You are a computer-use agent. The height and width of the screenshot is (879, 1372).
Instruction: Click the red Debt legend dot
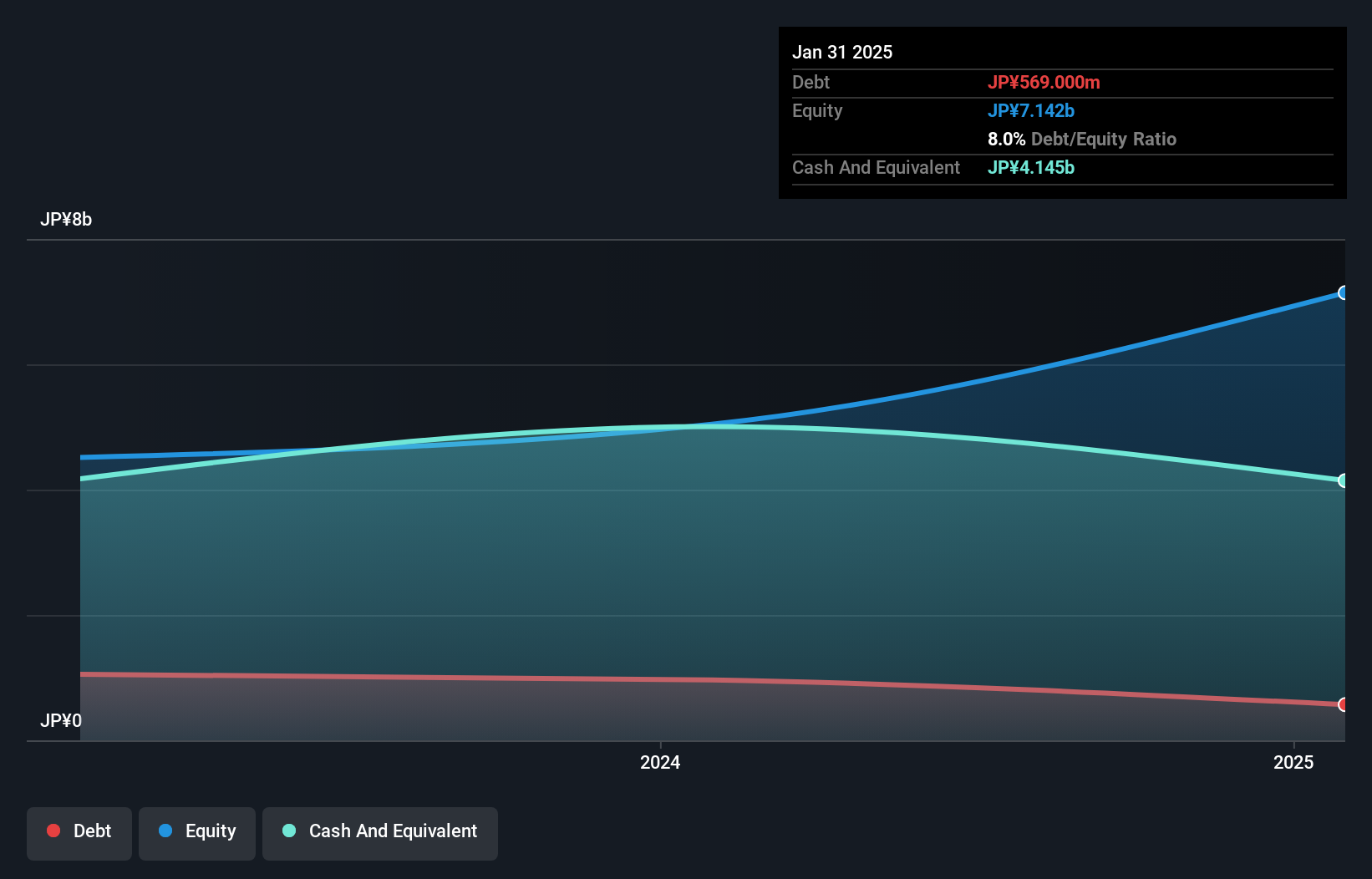click(53, 831)
